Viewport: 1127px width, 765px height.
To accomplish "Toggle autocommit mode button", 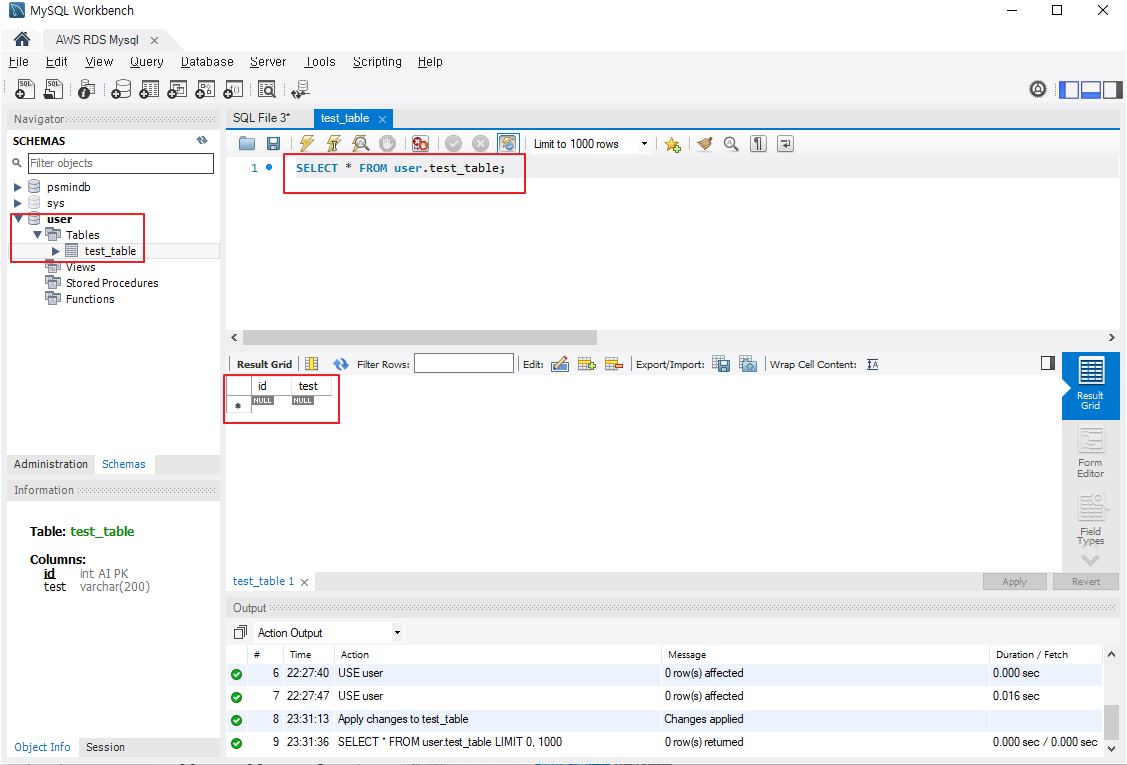I will click(x=507, y=144).
